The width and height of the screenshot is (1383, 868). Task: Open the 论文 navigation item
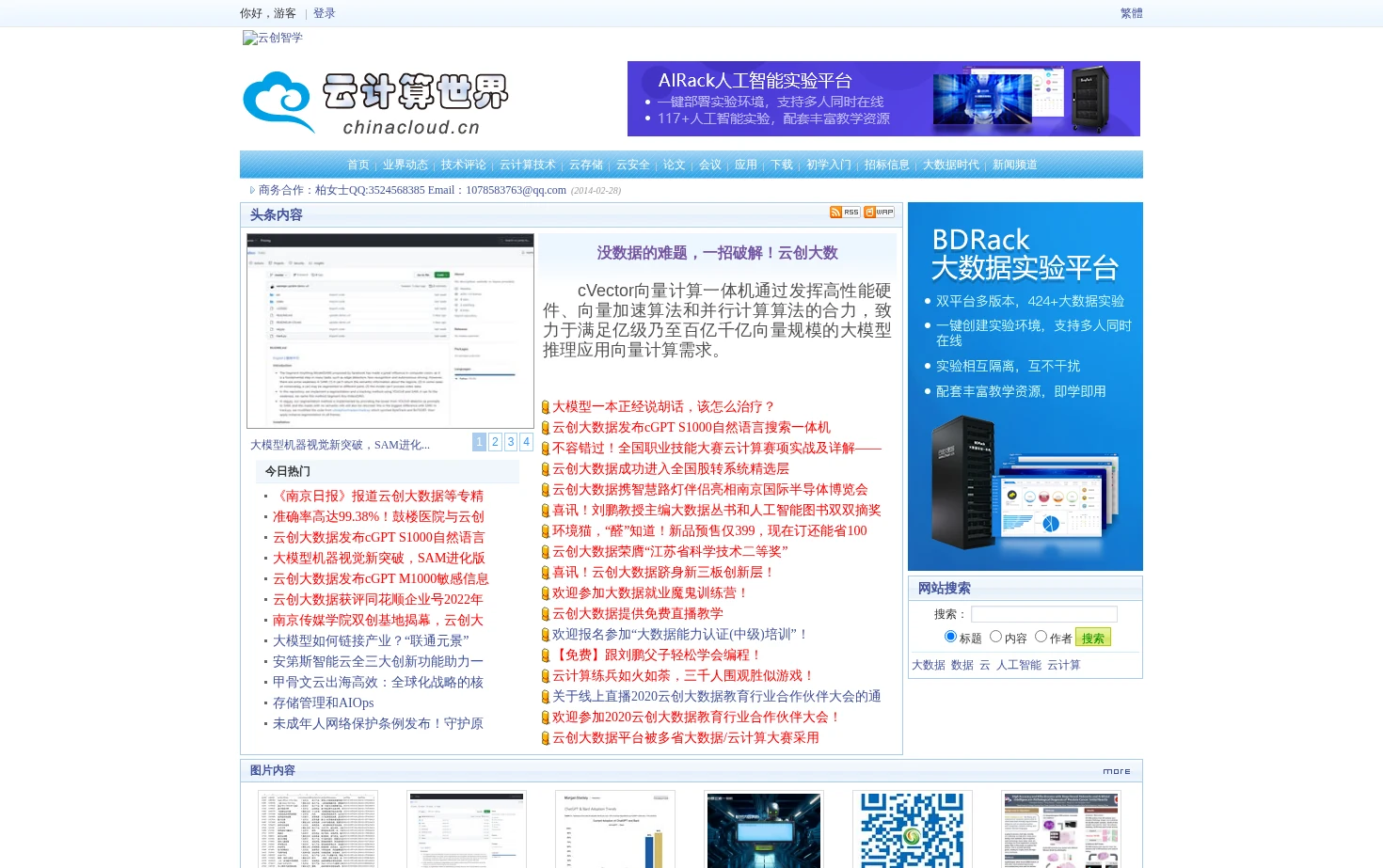675,165
